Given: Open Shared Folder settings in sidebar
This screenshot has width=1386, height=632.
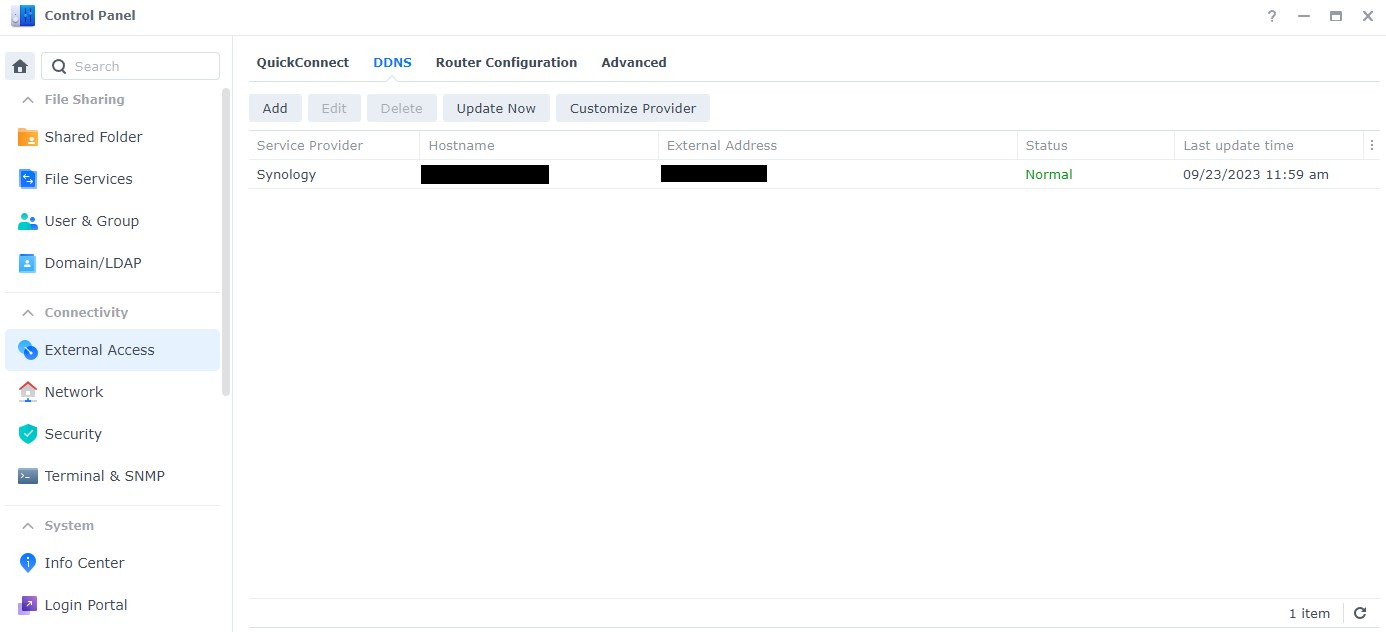Looking at the screenshot, I should coord(93,137).
